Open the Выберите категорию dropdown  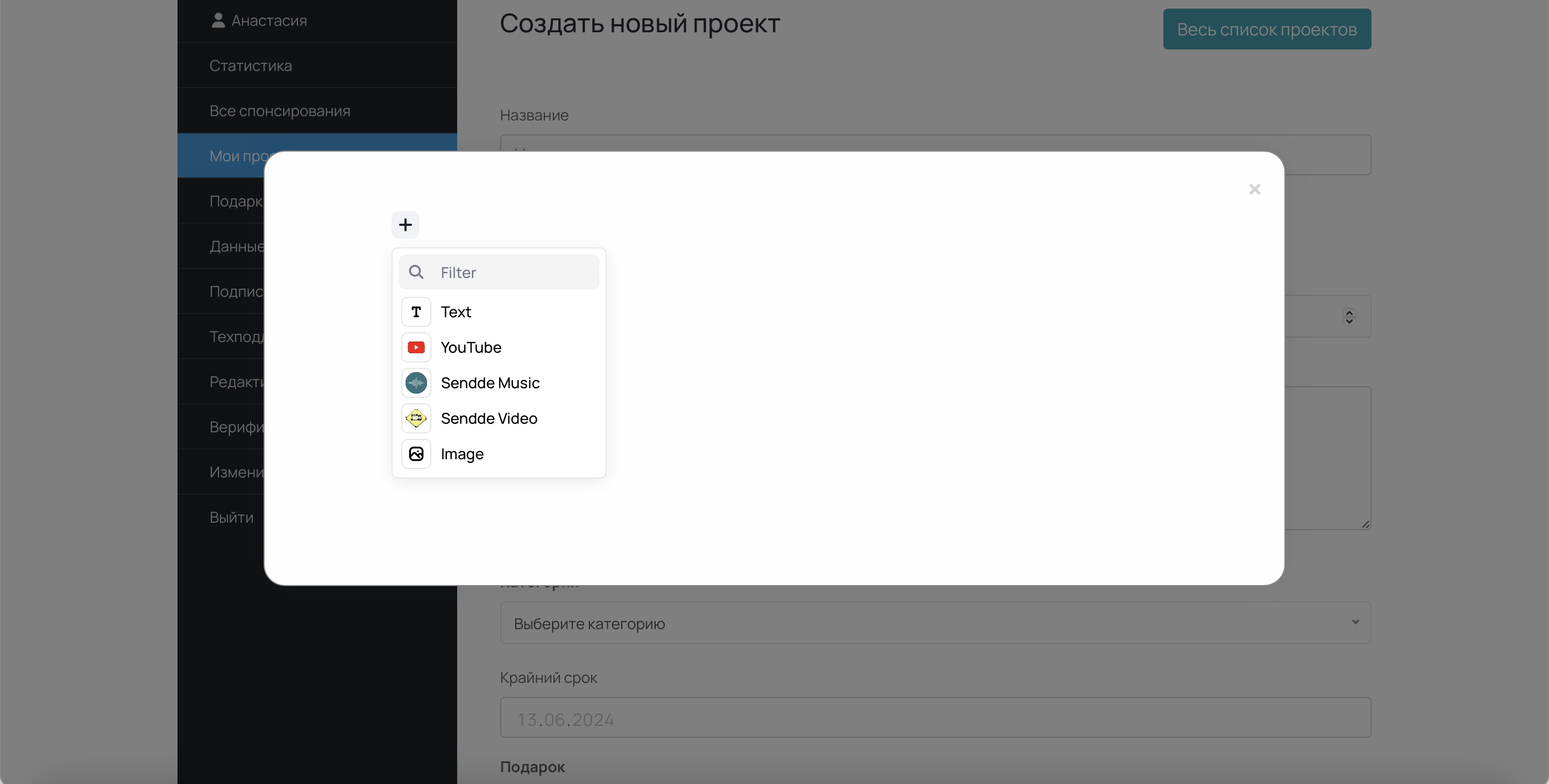pos(936,623)
